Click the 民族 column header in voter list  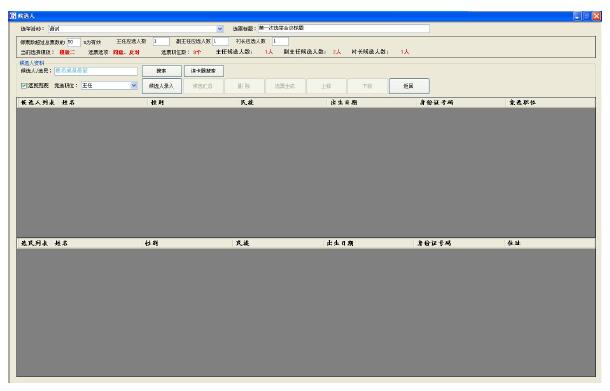pos(243,243)
